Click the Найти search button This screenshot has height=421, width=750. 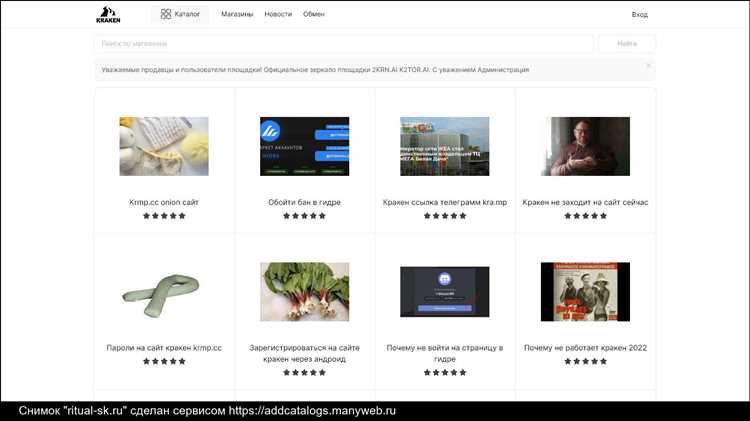click(x=627, y=44)
